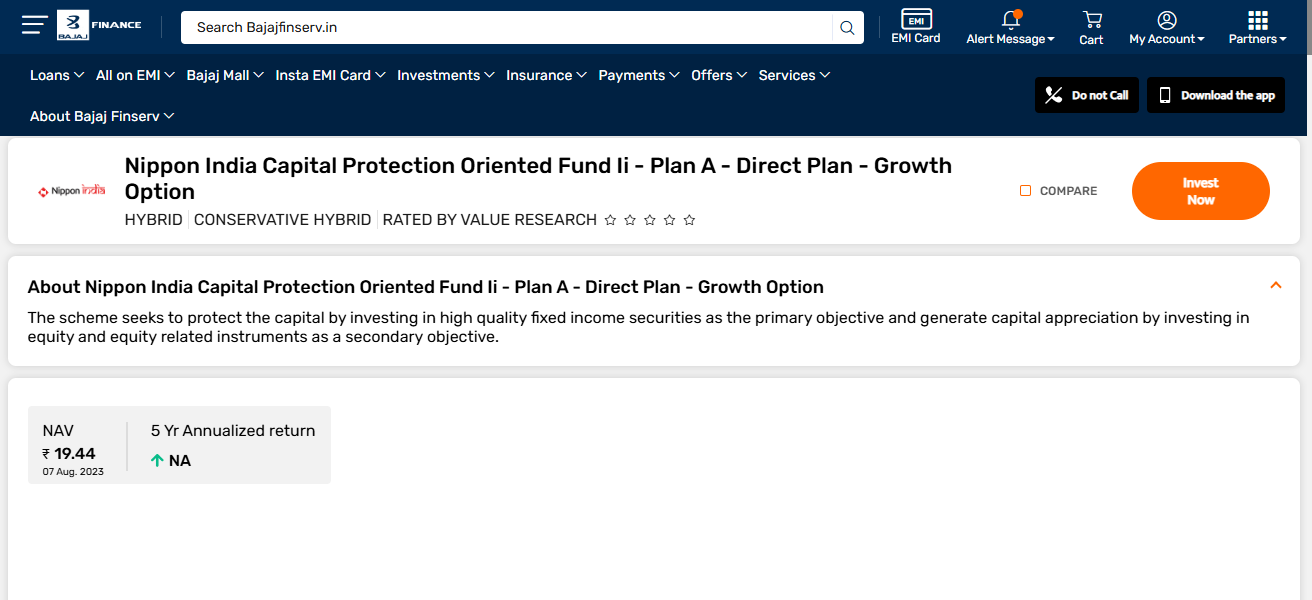Screen dimensions: 1312x600
Task: Open the Bajaj Mall menu
Action: tap(225, 75)
